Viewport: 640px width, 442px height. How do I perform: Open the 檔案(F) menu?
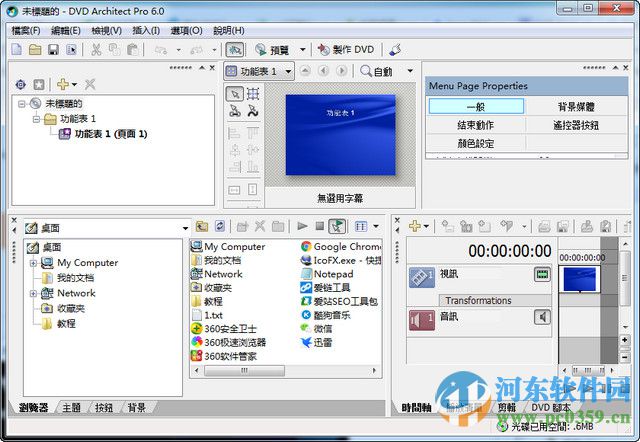pos(26,31)
